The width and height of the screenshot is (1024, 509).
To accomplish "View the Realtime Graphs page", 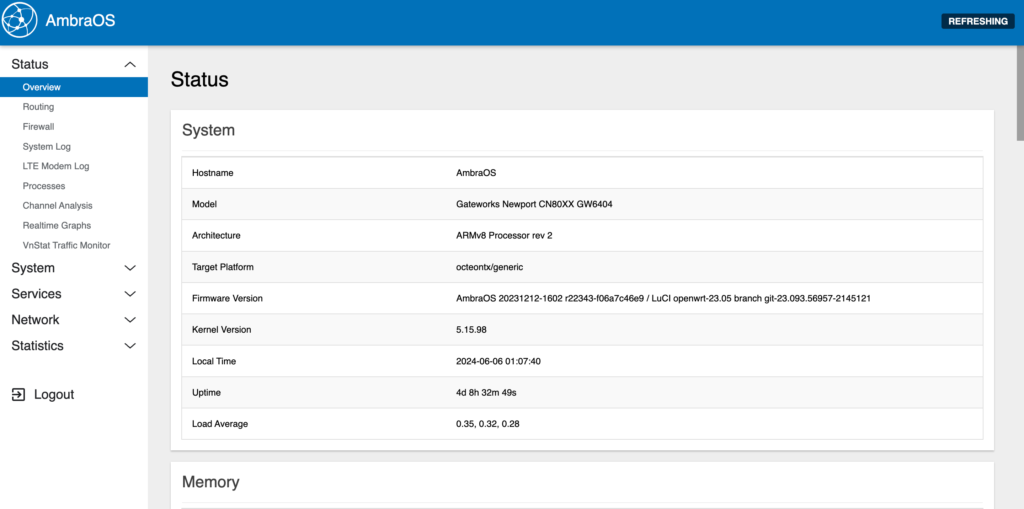I will (57, 225).
